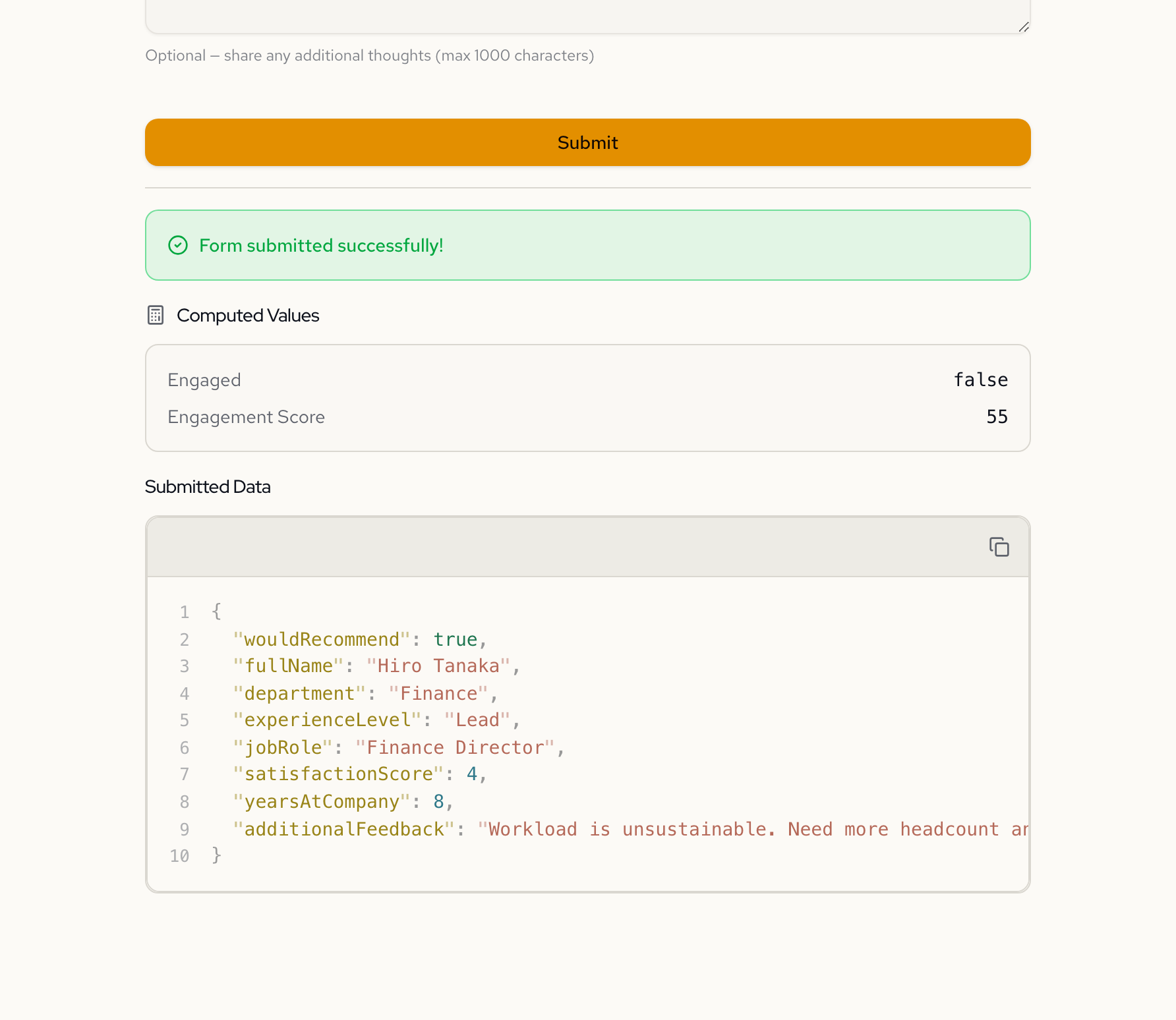Click the Submitted Data heading

click(208, 487)
